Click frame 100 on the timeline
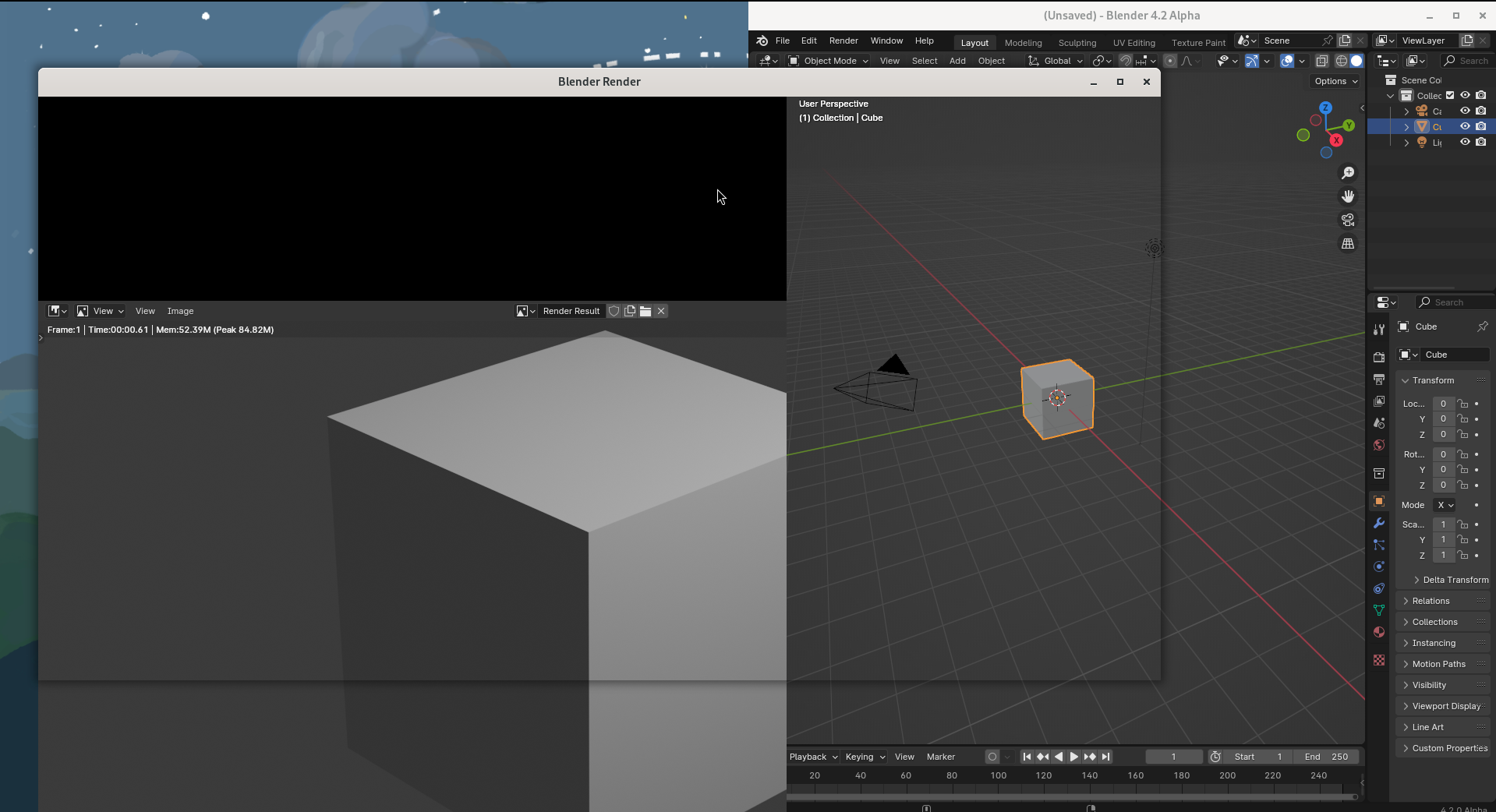This screenshot has height=812, width=1496. tap(998, 776)
